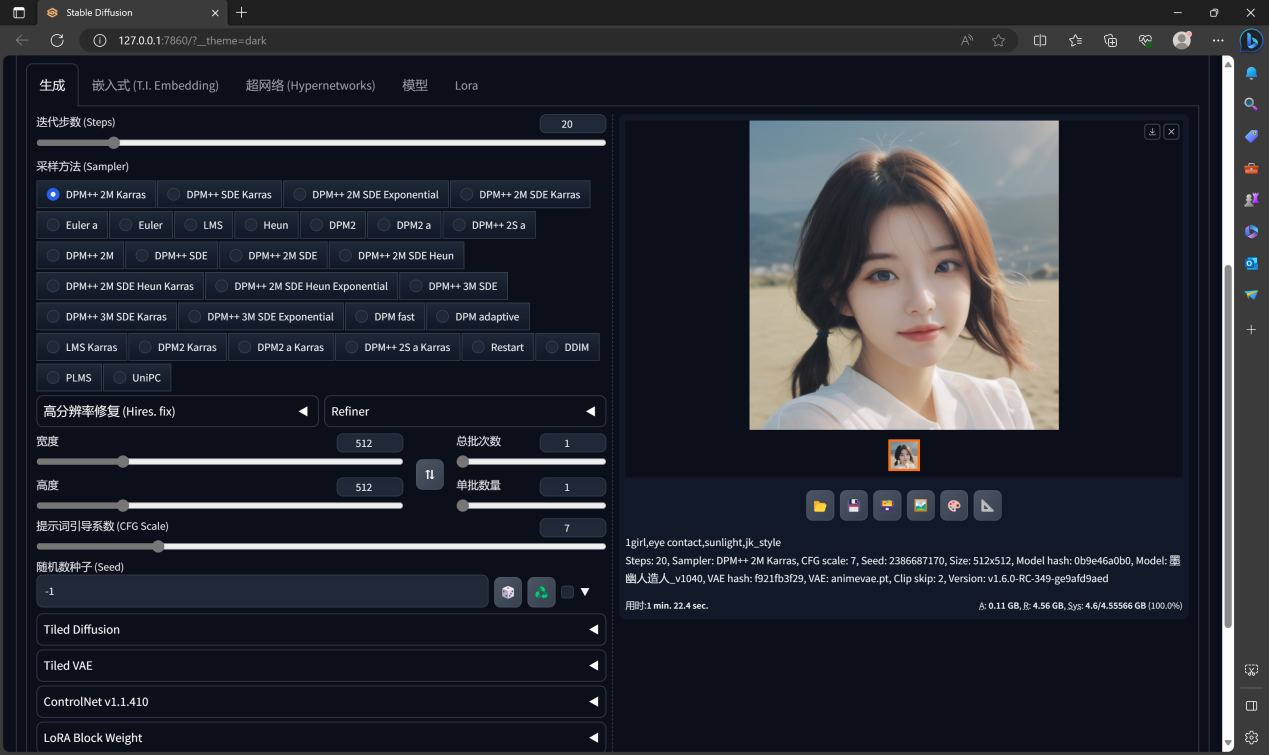
Task: Expand the Refiner panel
Action: click(464, 411)
